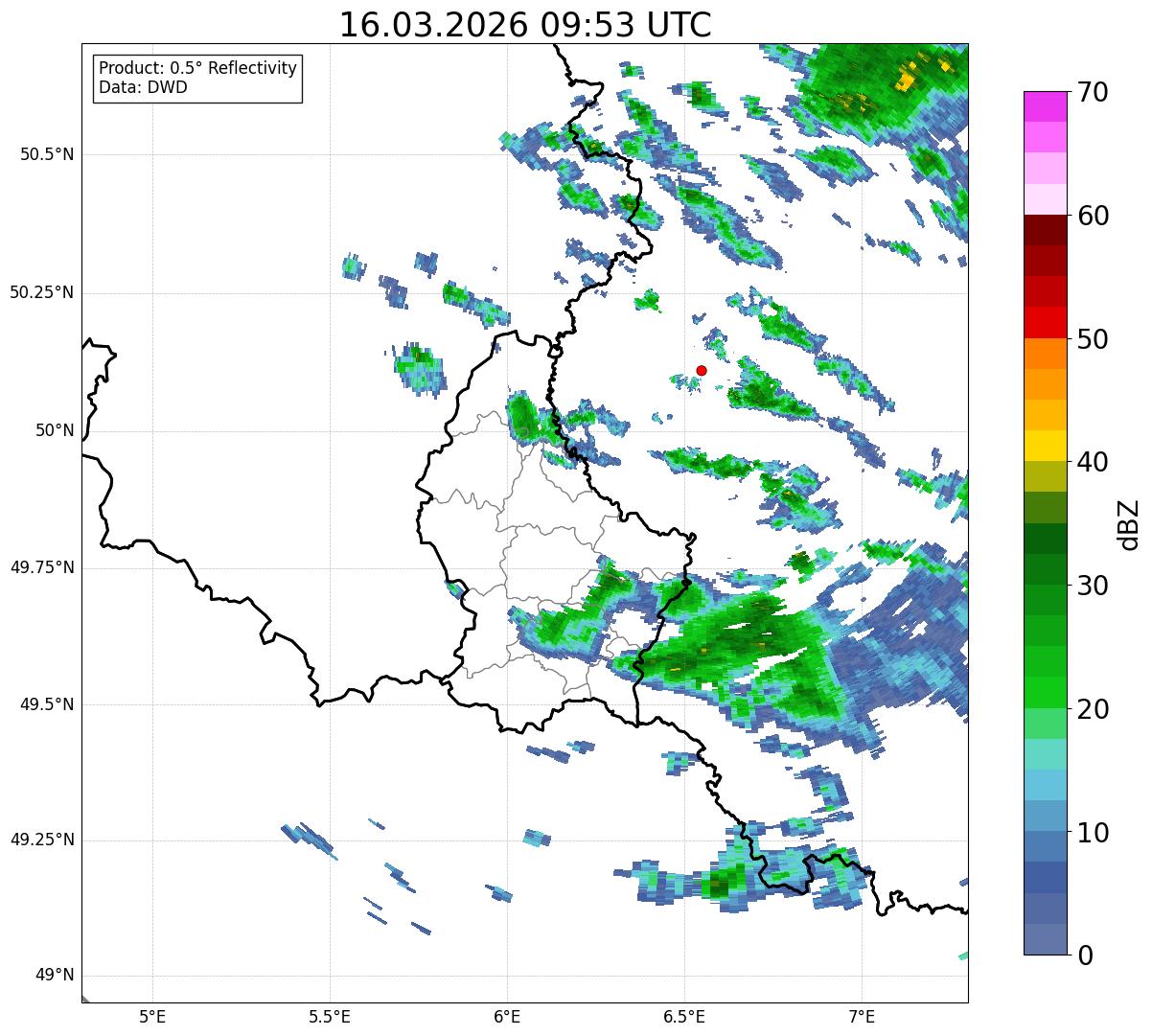This screenshot has width=1152, height=1036.
Task: Click the magenta top colorbar segment
Action: [1045, 106]
